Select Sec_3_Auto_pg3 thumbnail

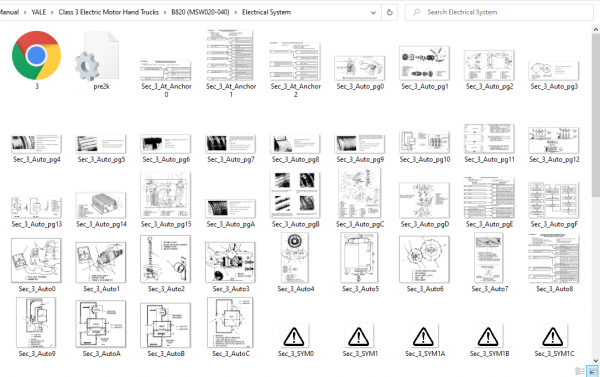coord(554,71)
